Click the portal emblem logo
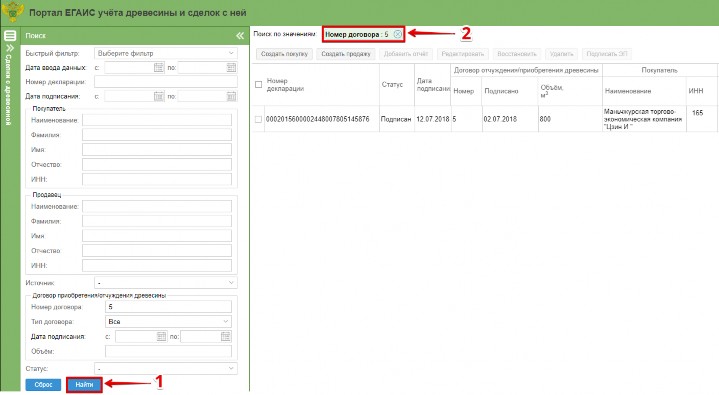 12,12
